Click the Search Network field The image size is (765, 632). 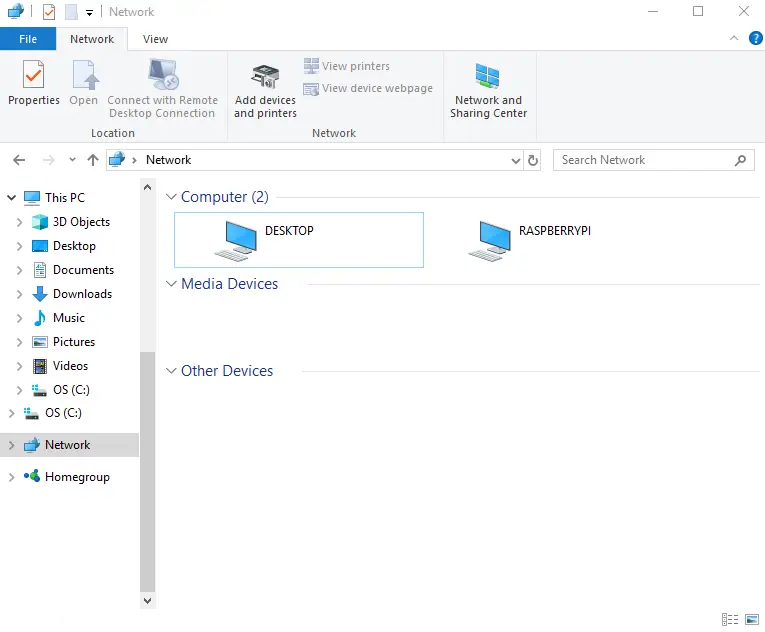(x=653, y=160)
